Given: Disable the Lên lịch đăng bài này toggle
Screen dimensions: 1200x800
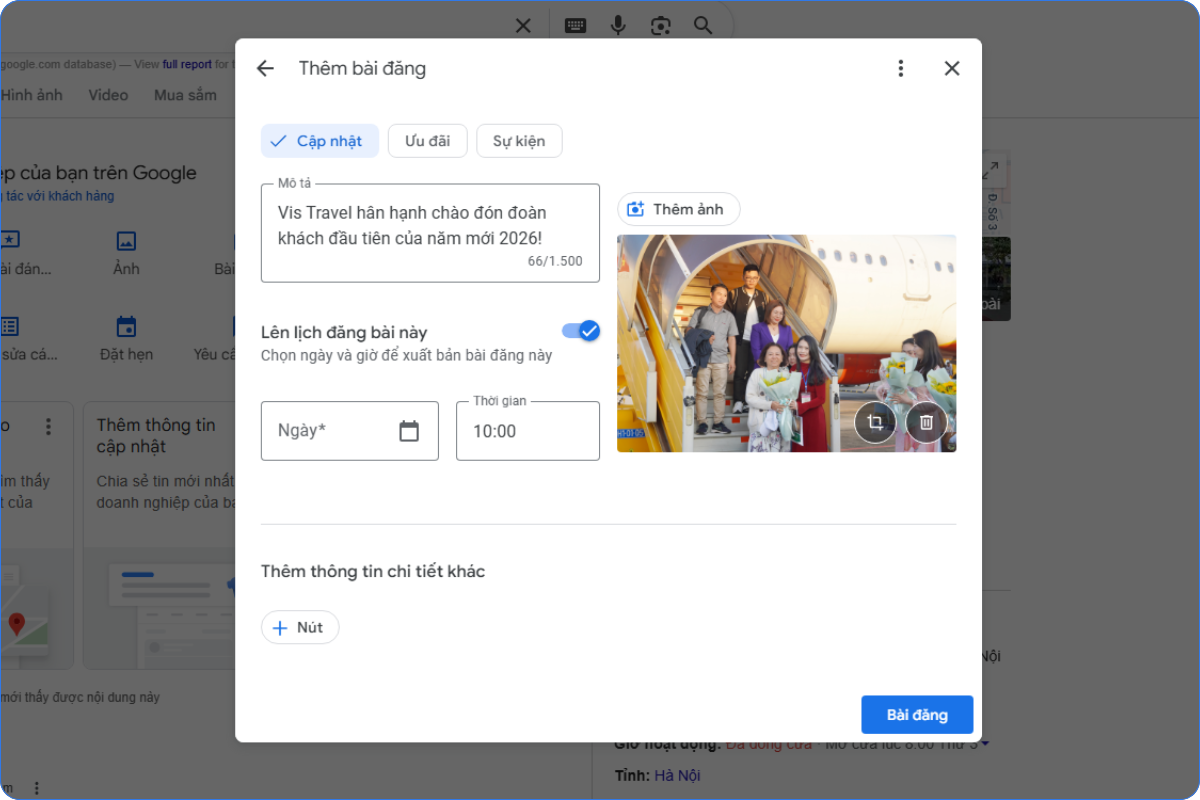Looking at the screenshot, I should point(579,331).
